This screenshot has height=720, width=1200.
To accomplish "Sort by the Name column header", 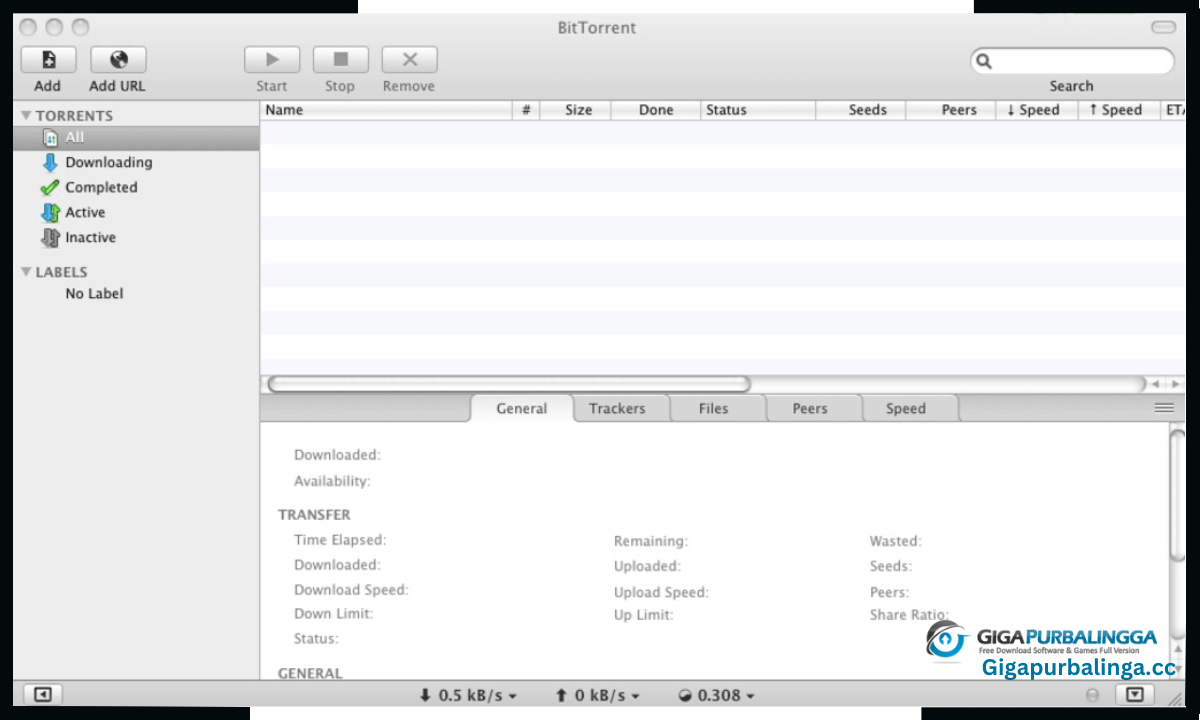I will coord(387,110).
